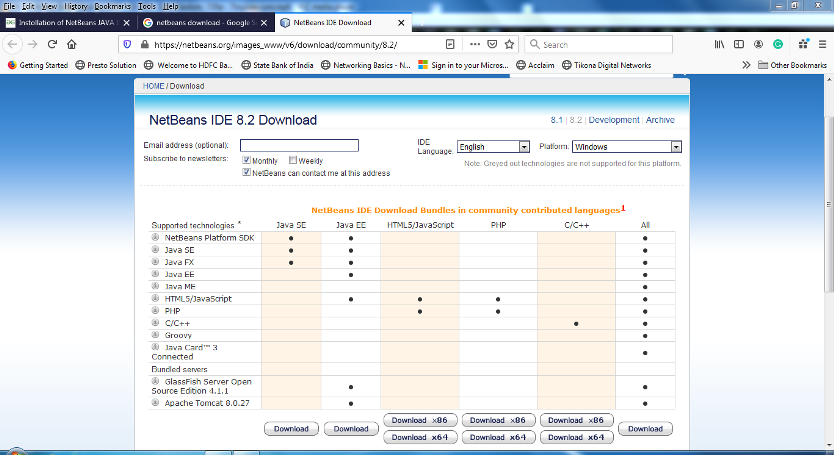Click info icon beside NetBeans Platform SDK

pos(155,237)
